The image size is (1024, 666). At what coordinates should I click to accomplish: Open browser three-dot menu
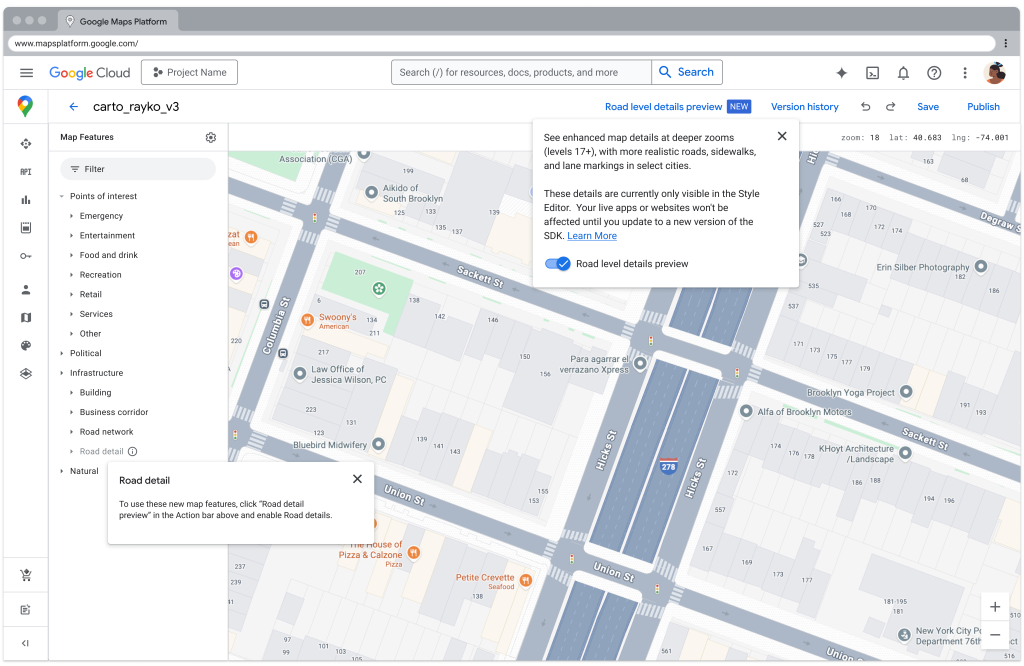[1006, 43]
